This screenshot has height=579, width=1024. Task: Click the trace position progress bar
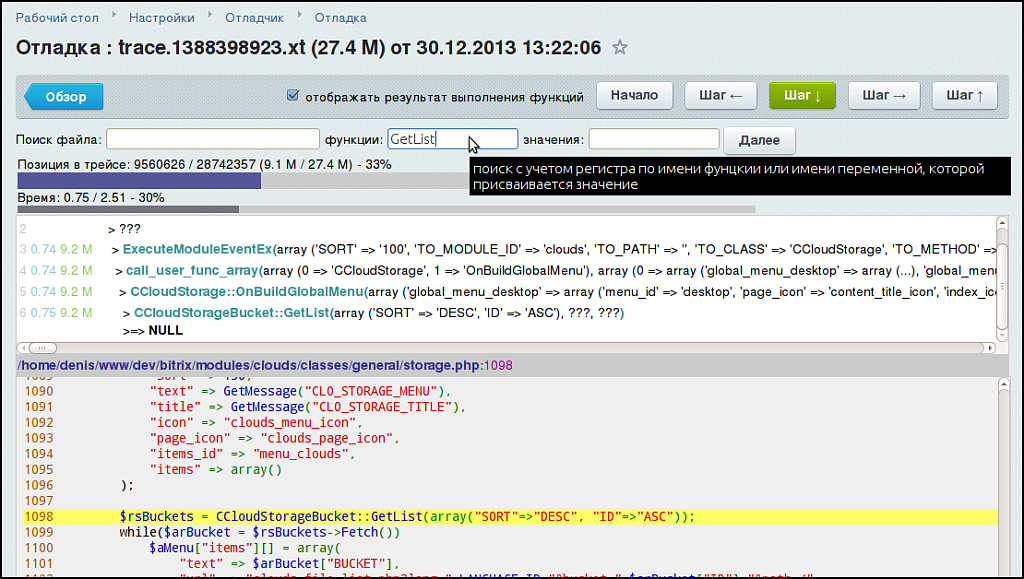coord(240,181)
